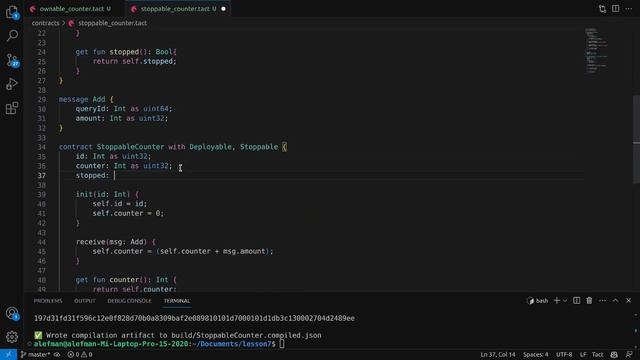Viewport: 640px width, 360px height.
Task: Open the launch profile dropdown arrow next to plus
Action: click(x=565, y=301)
